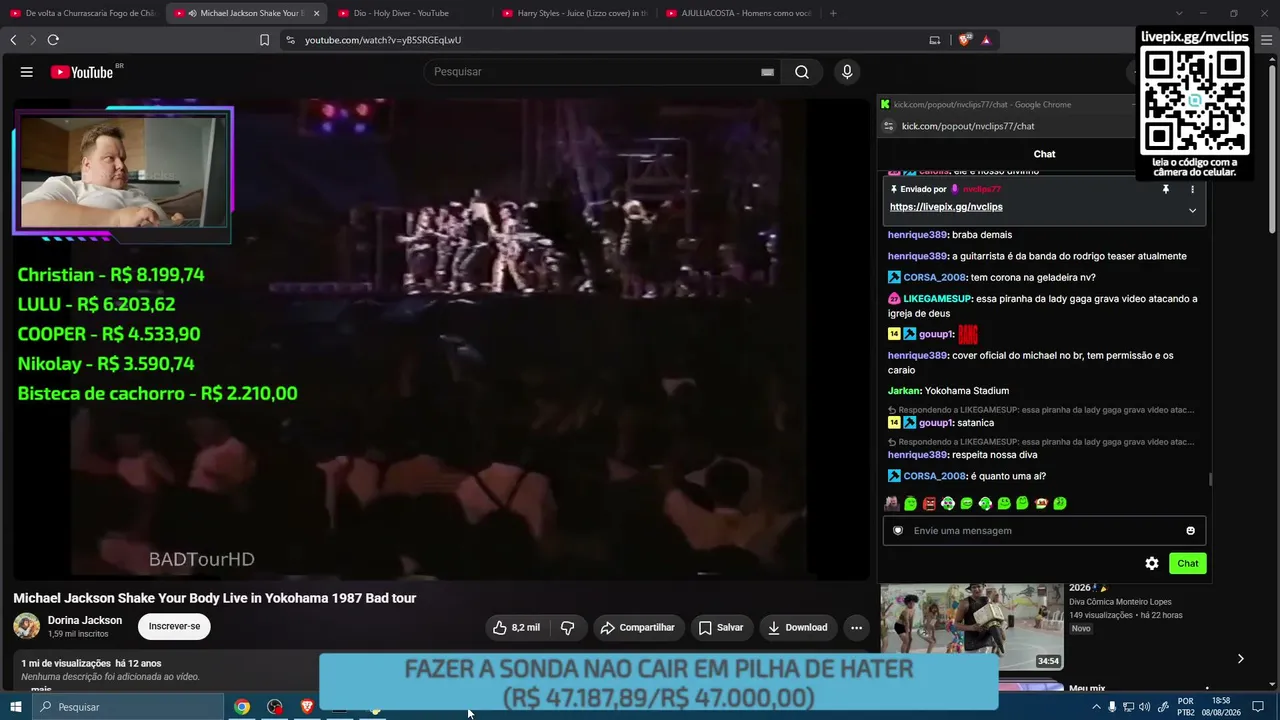Click henrique389 username on 'braba demais' message
The width and height of the screenshot is (1280, 720).
point(917,235)
